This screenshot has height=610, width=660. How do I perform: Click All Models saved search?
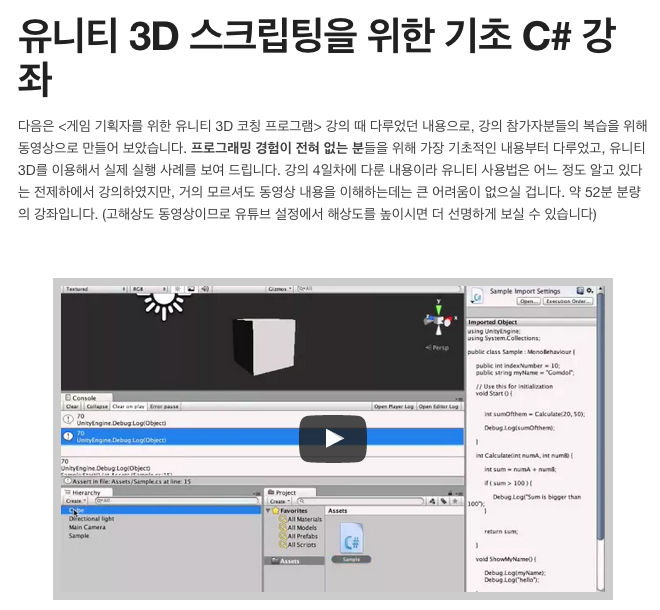(298, 527)
